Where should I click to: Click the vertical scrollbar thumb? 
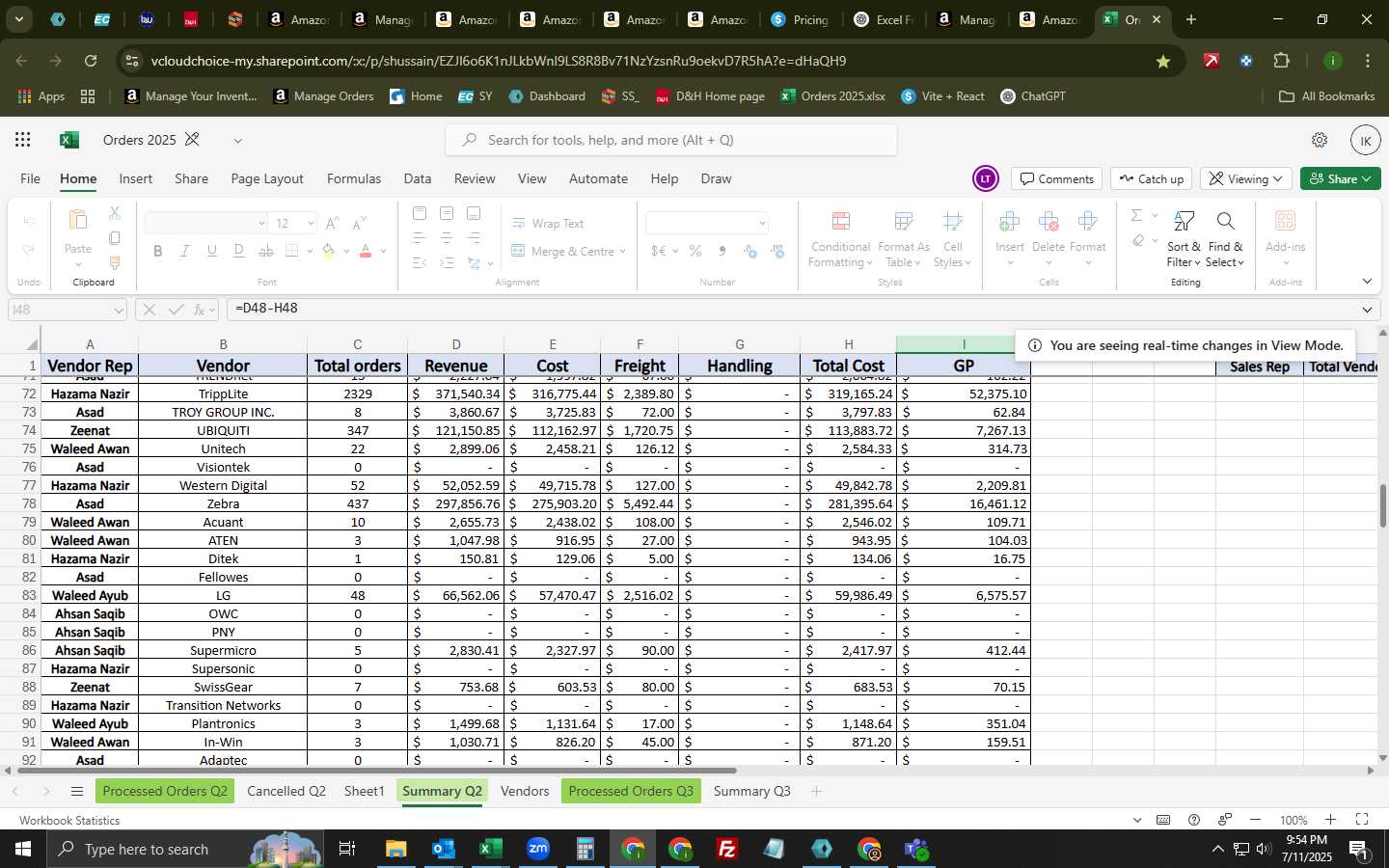tap(1382, 505)
